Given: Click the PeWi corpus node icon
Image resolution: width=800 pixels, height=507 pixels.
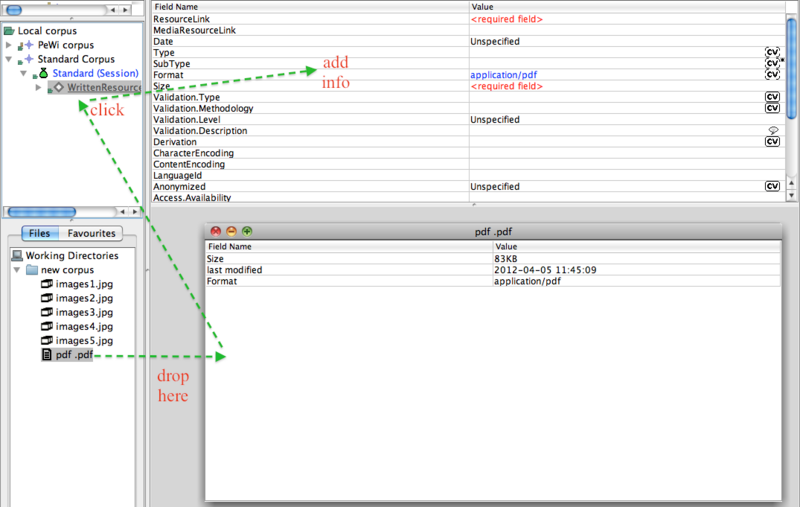Looking at the screenshot, I should (x=26, y=45).
